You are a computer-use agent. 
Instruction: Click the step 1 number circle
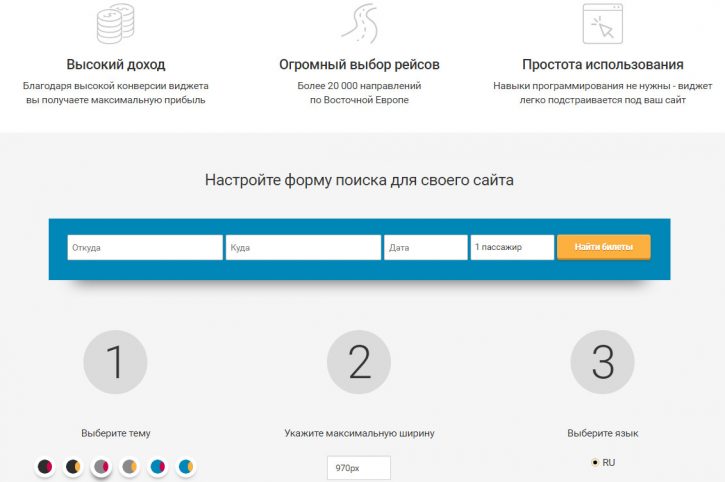116,362
